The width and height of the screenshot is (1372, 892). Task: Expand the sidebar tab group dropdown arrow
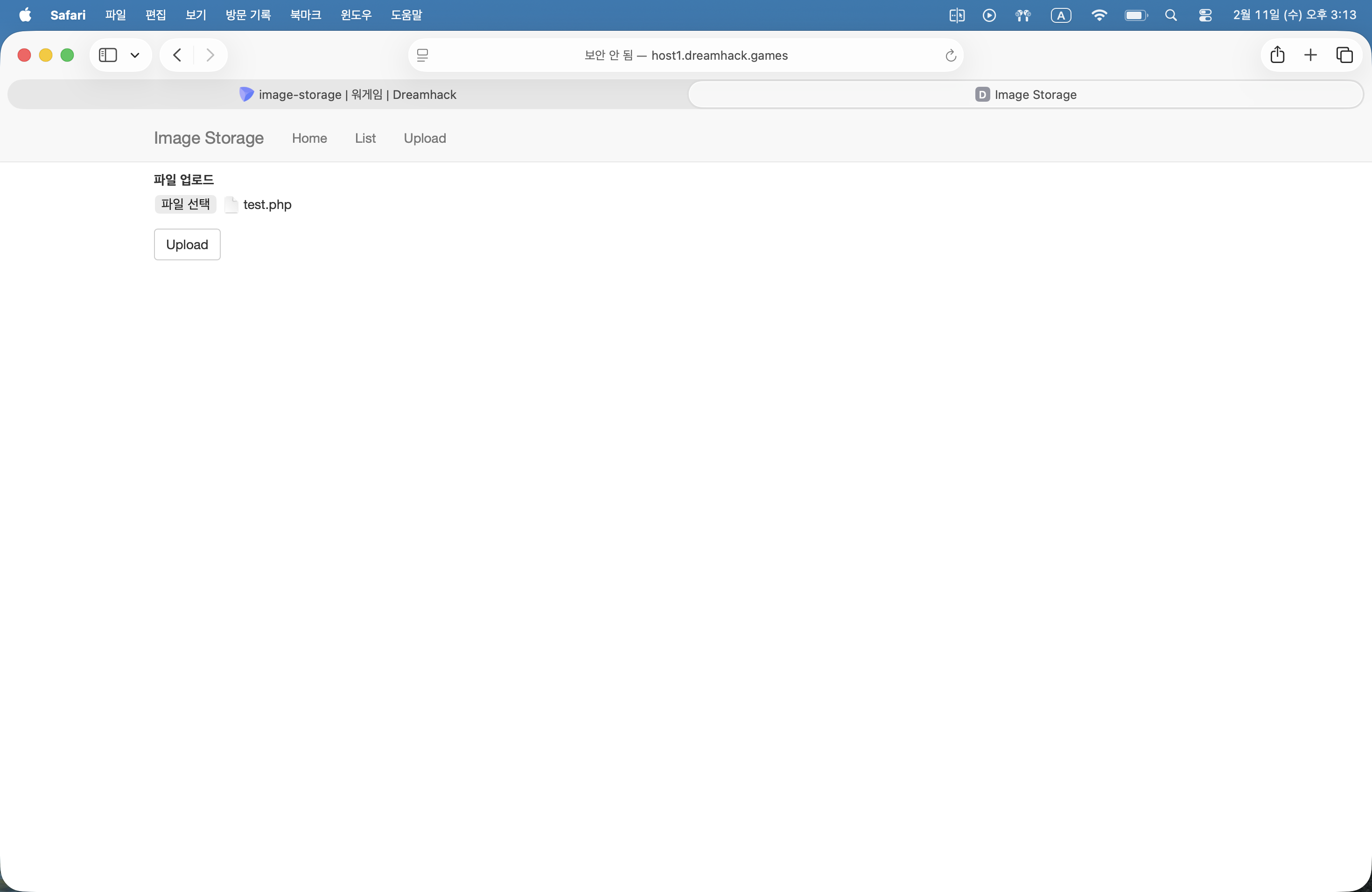(x=135, y=56)
